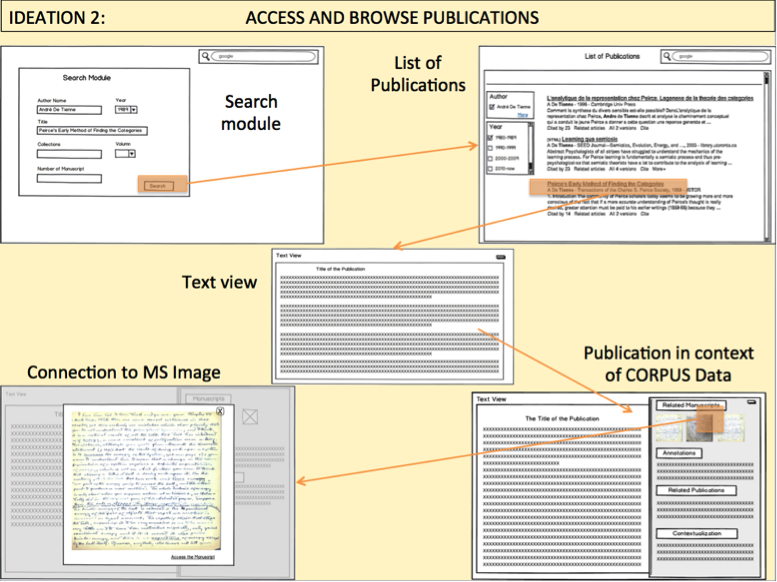Image resolution: width=777 pixels, height=582 pixels.
Task: Check the 1990-1999 year filter
Action: [491, 148]
